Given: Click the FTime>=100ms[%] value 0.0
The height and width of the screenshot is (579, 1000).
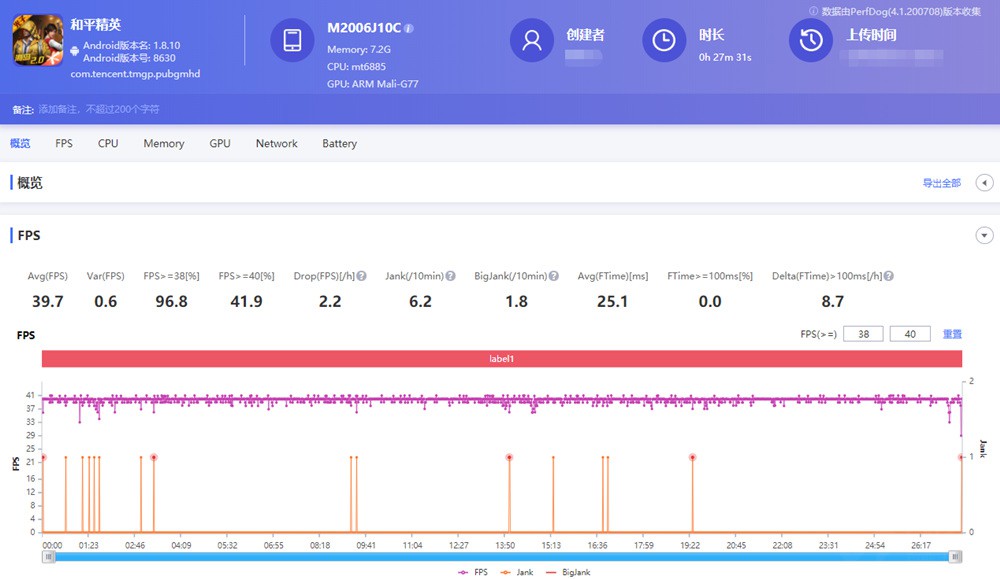Looking at the screenshot, I should coord(710,302).
